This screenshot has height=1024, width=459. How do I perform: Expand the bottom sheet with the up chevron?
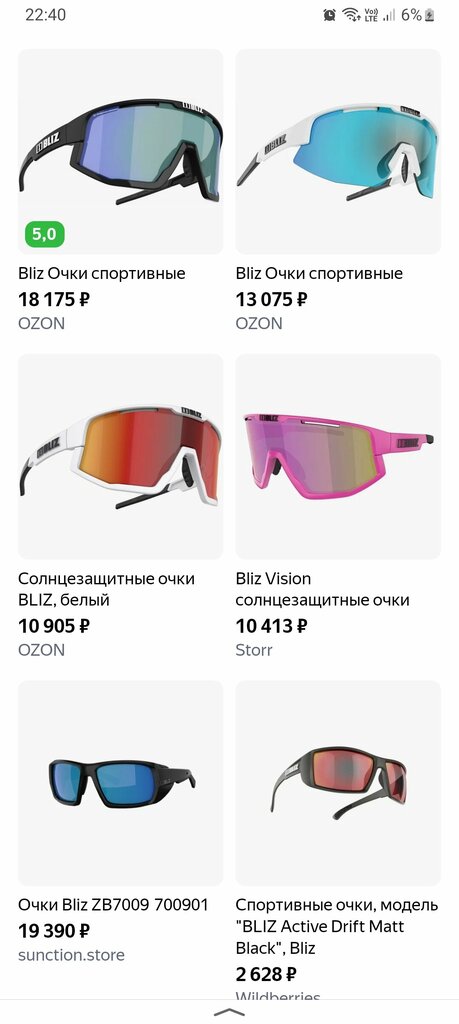click(229, 1012)
